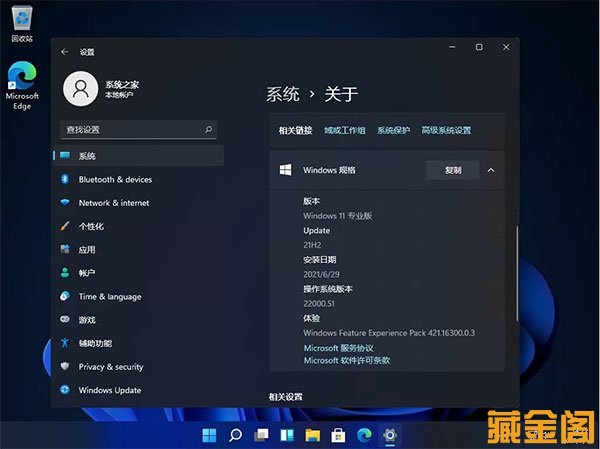Click the Network wifi icon in the sidebar
Image resolution: width=600 pixels, height=449 pixels.
click(x=65, y=202)
